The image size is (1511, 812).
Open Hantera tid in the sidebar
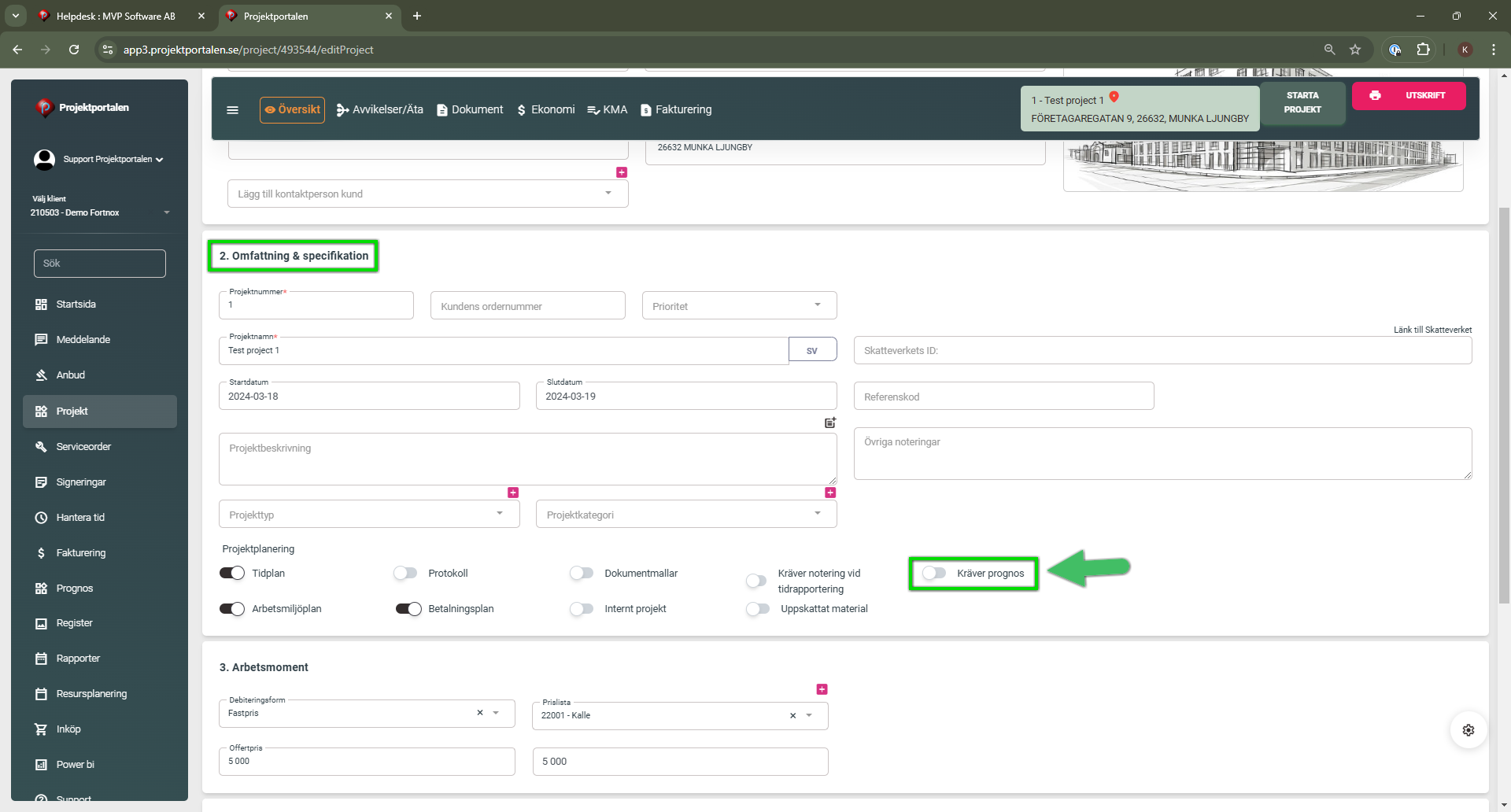pos(100,518)
